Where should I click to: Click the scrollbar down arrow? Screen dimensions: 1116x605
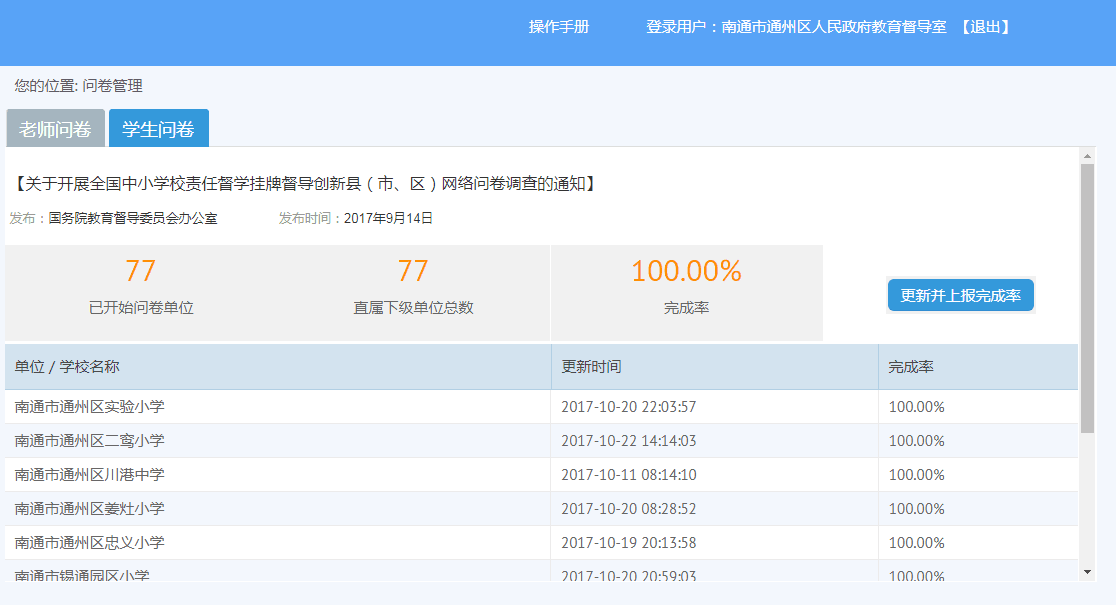[x=1087, y=572]
